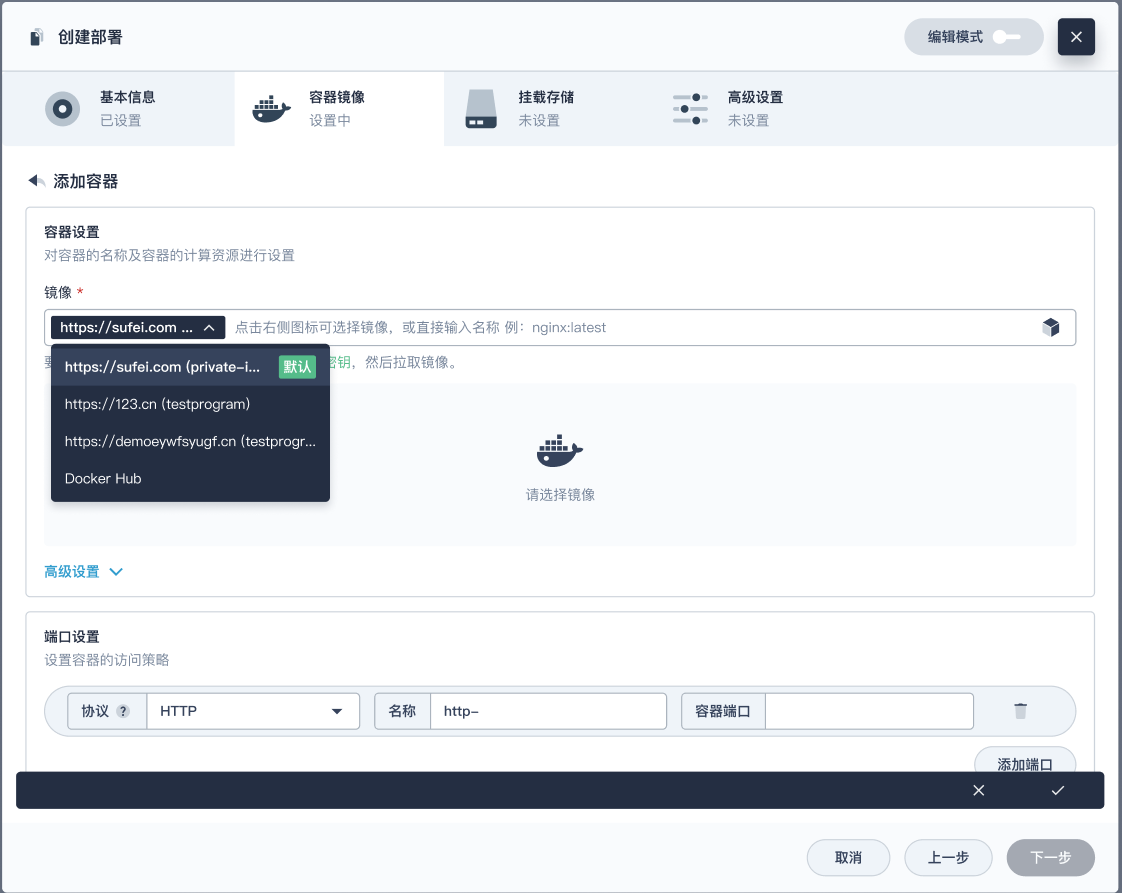1122x893 pixels.
Task: Select https://demoeywfsyugf.cn registry option
Action: tap(190, 441)
